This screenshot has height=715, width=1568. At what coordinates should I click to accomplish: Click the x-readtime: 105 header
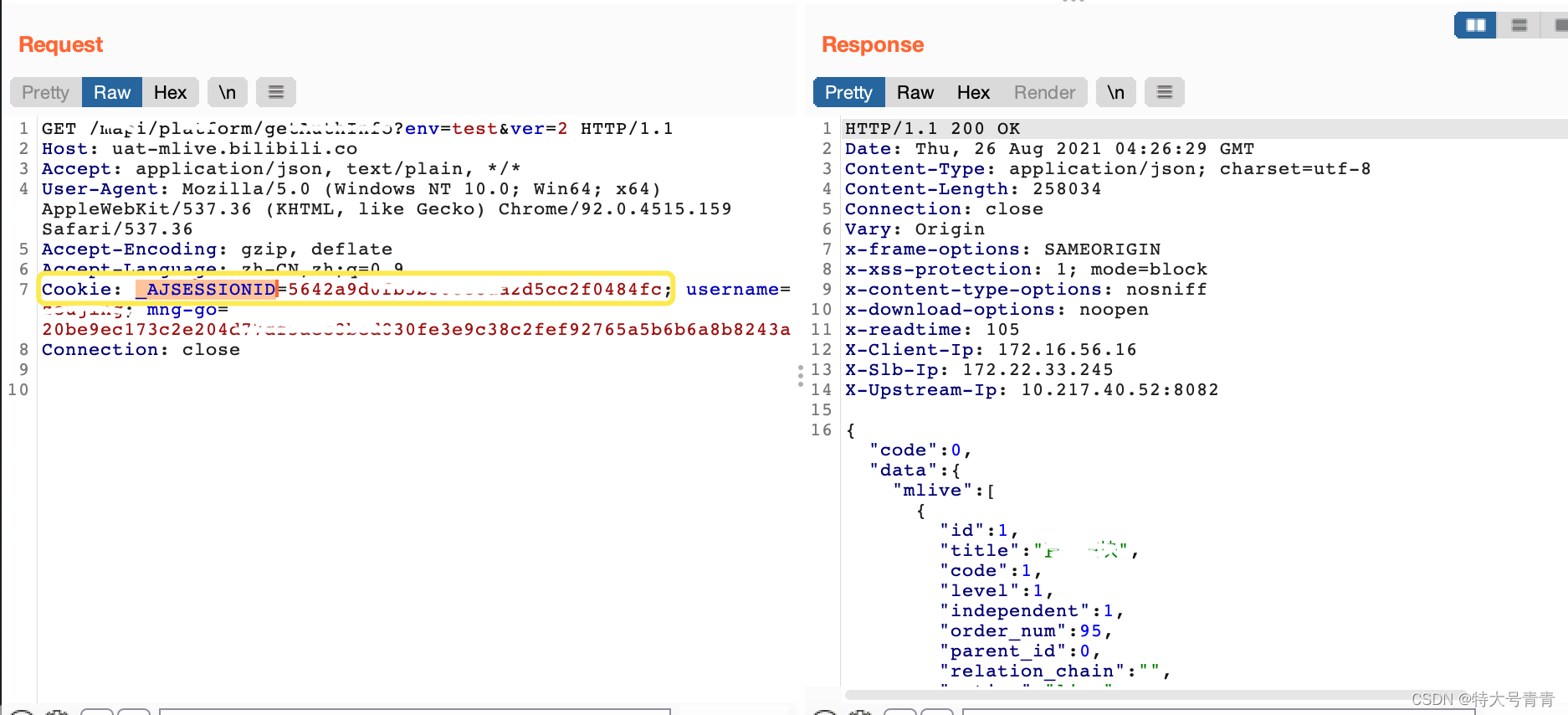pos(932,330)
